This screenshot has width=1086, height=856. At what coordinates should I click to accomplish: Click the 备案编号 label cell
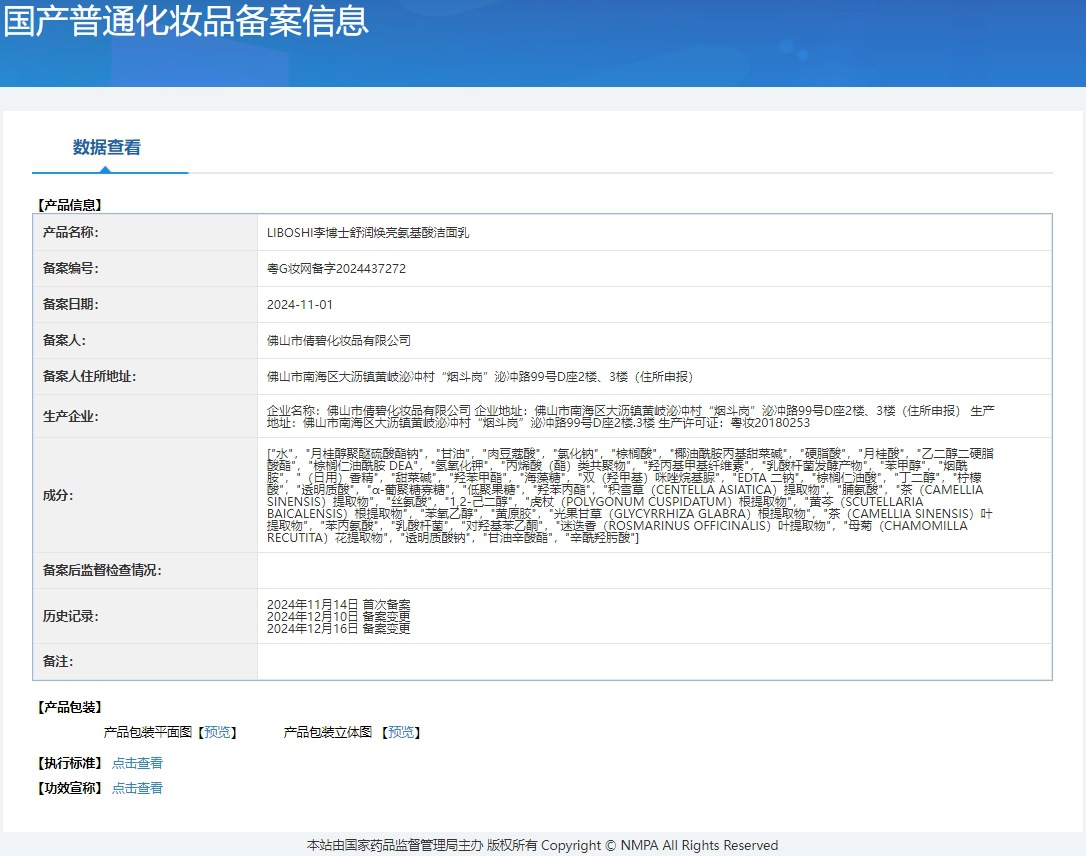click(145, 269)
